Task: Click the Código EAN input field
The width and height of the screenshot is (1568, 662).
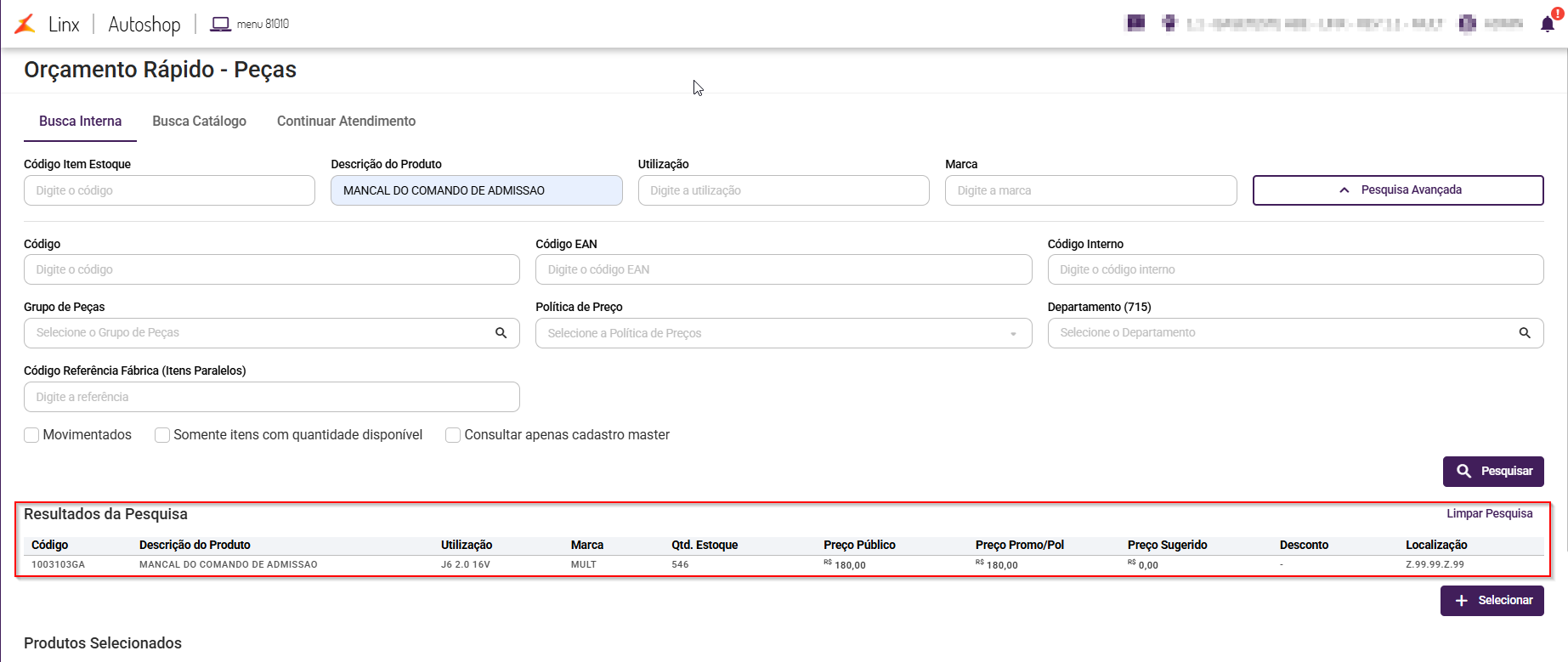Action: [783, 269]
